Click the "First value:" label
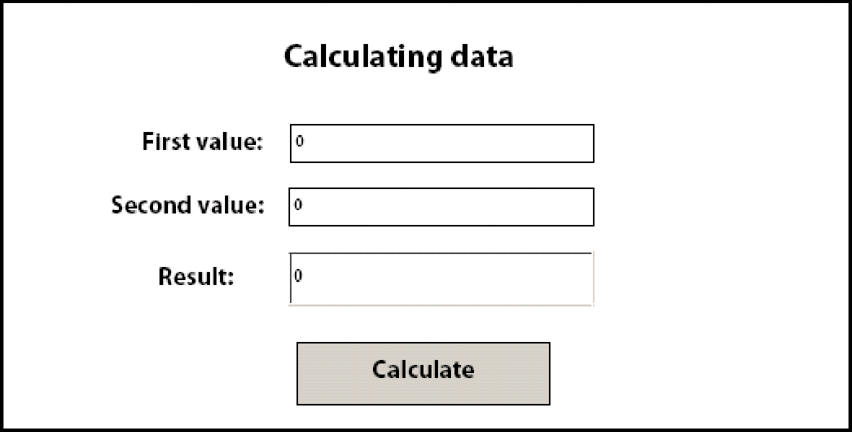852x432 pixels. click(203, 142)
